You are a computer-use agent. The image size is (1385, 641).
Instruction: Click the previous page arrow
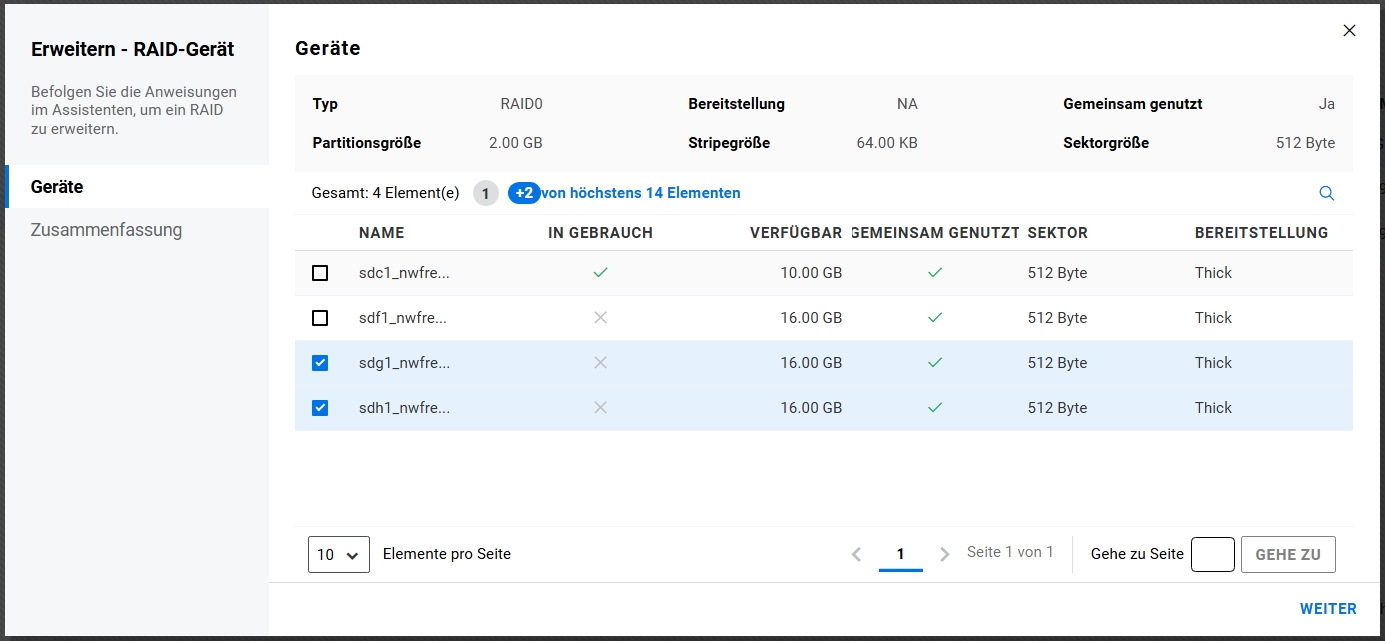pyautogui.click(x=856, y=554)
